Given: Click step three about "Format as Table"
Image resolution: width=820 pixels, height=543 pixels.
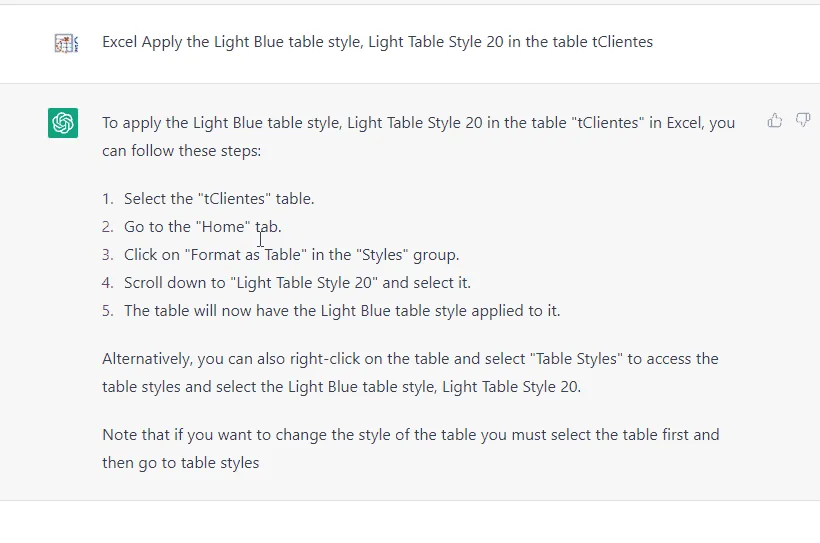Looking at the screenshot, I should (292, 255).
